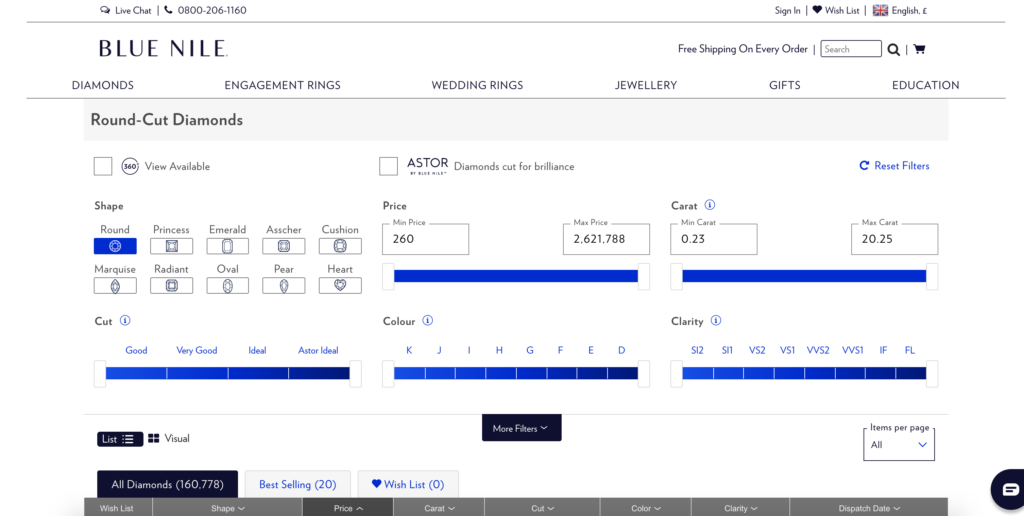The height and width of the screenshot is (516, 1024).
Task: Open the EDUCATION menu
Action: pos(925,85)
